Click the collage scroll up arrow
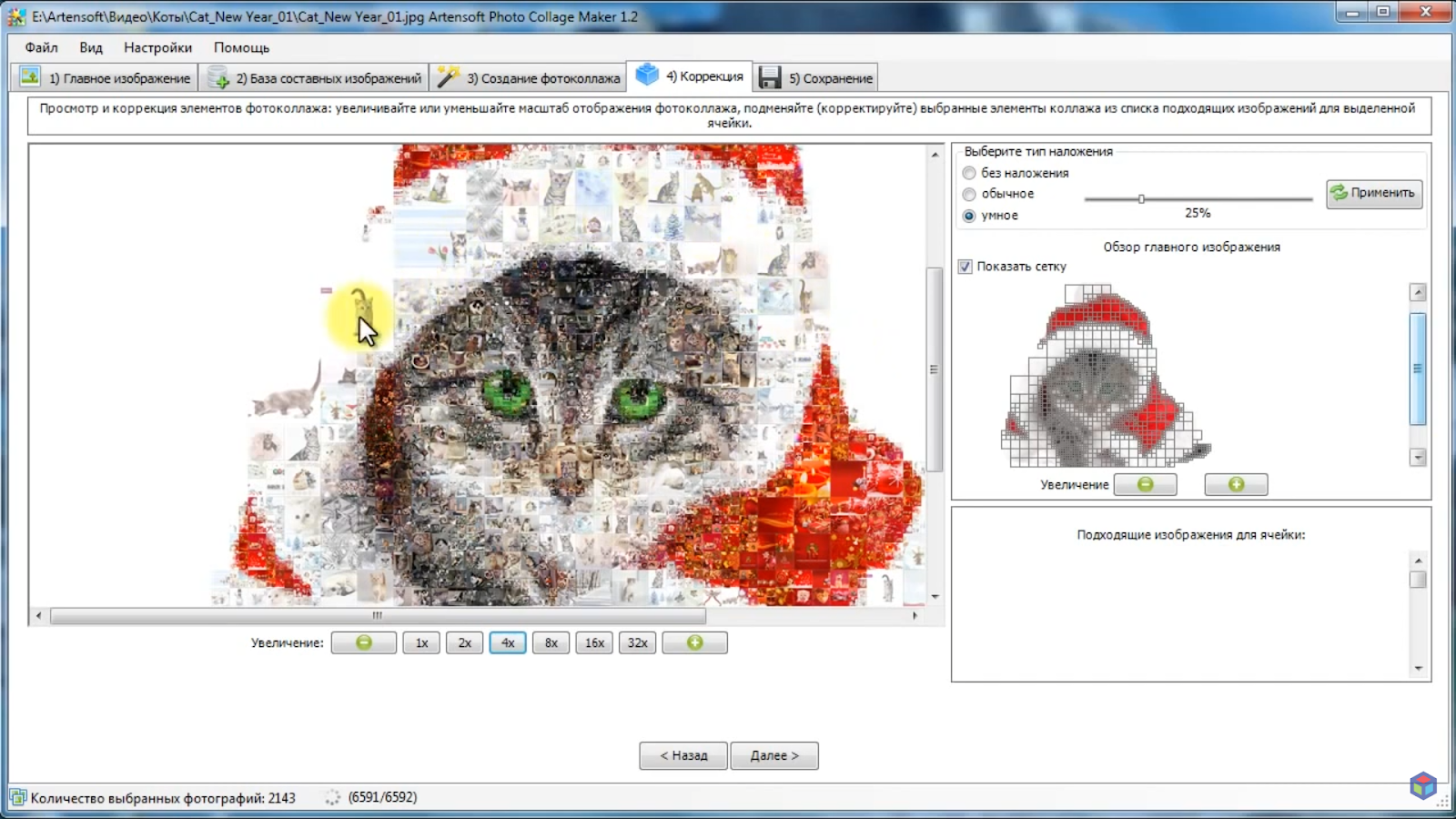 tap(935, 155)
